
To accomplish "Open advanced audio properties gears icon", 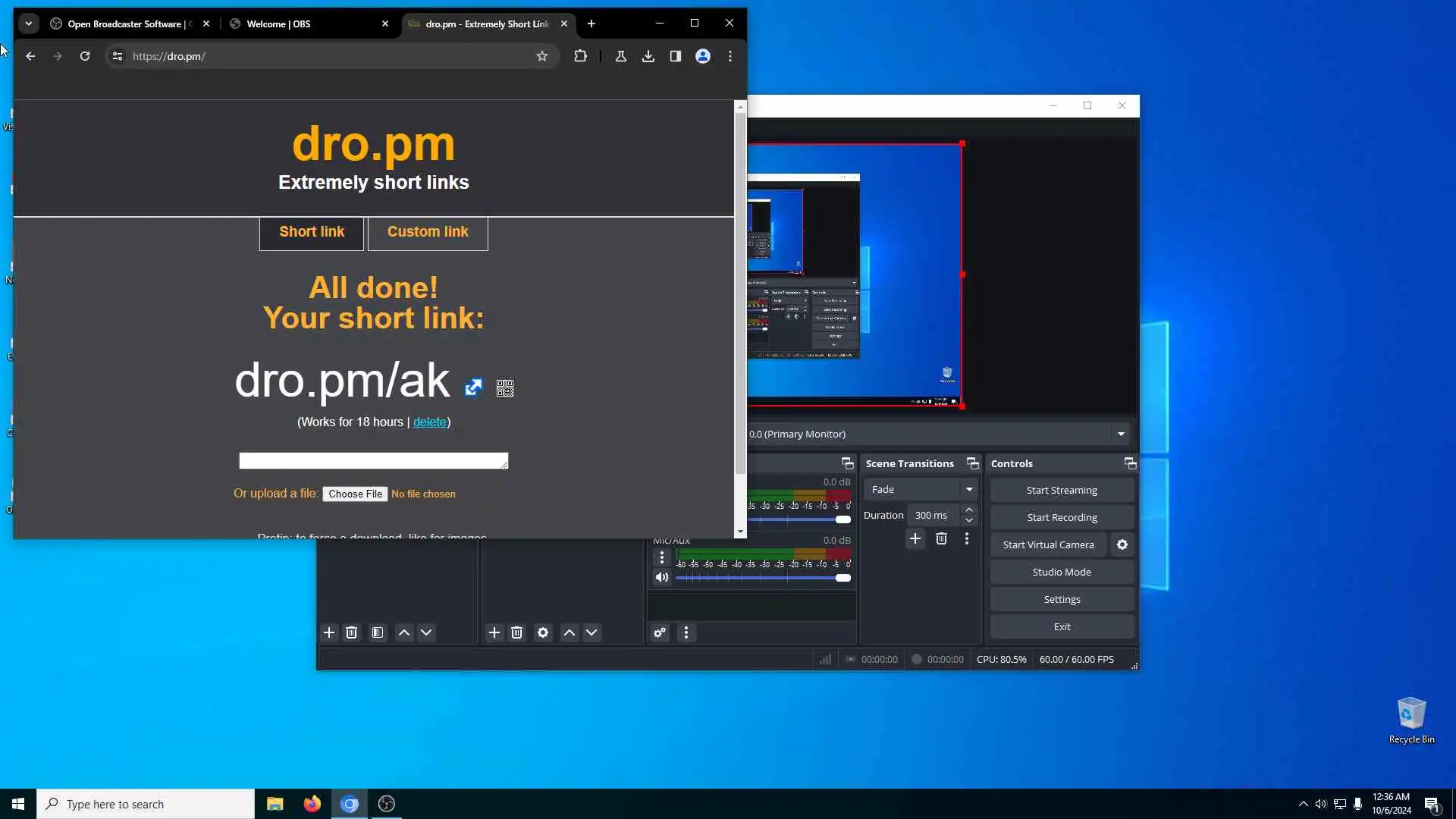I will (x=660, y=632).
